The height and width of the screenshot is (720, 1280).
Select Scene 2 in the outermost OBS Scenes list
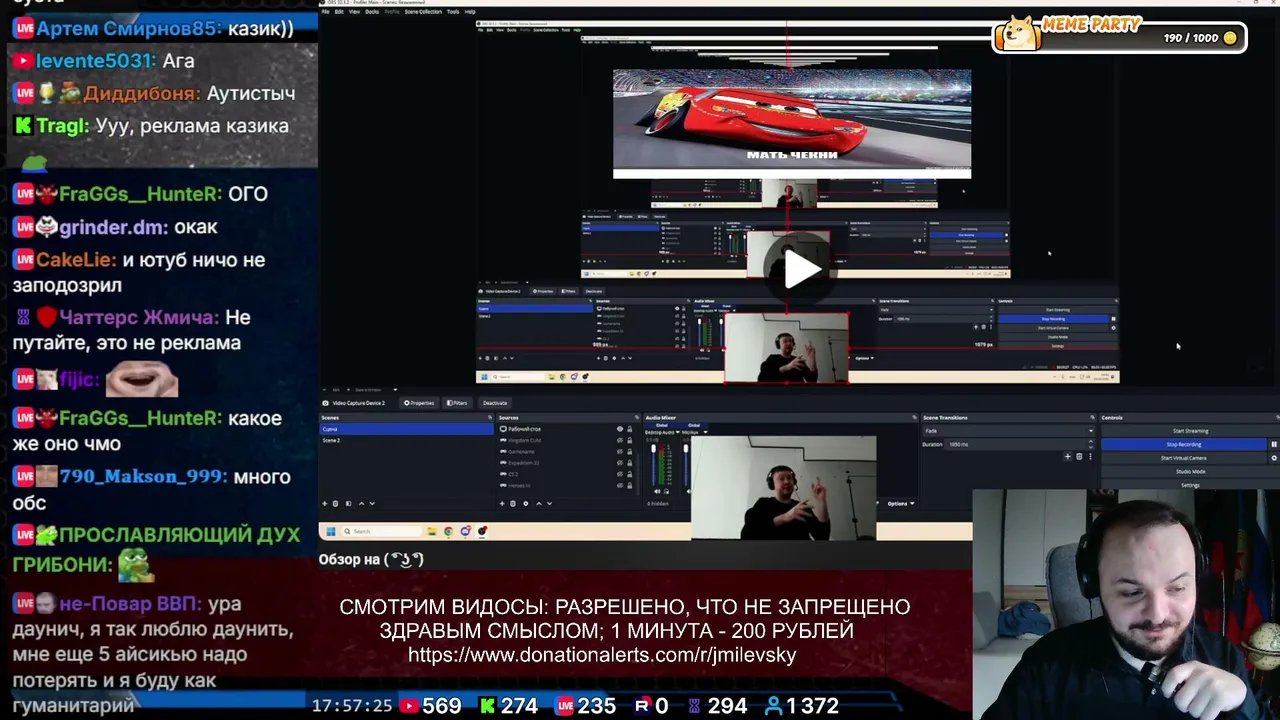point(406,440)
